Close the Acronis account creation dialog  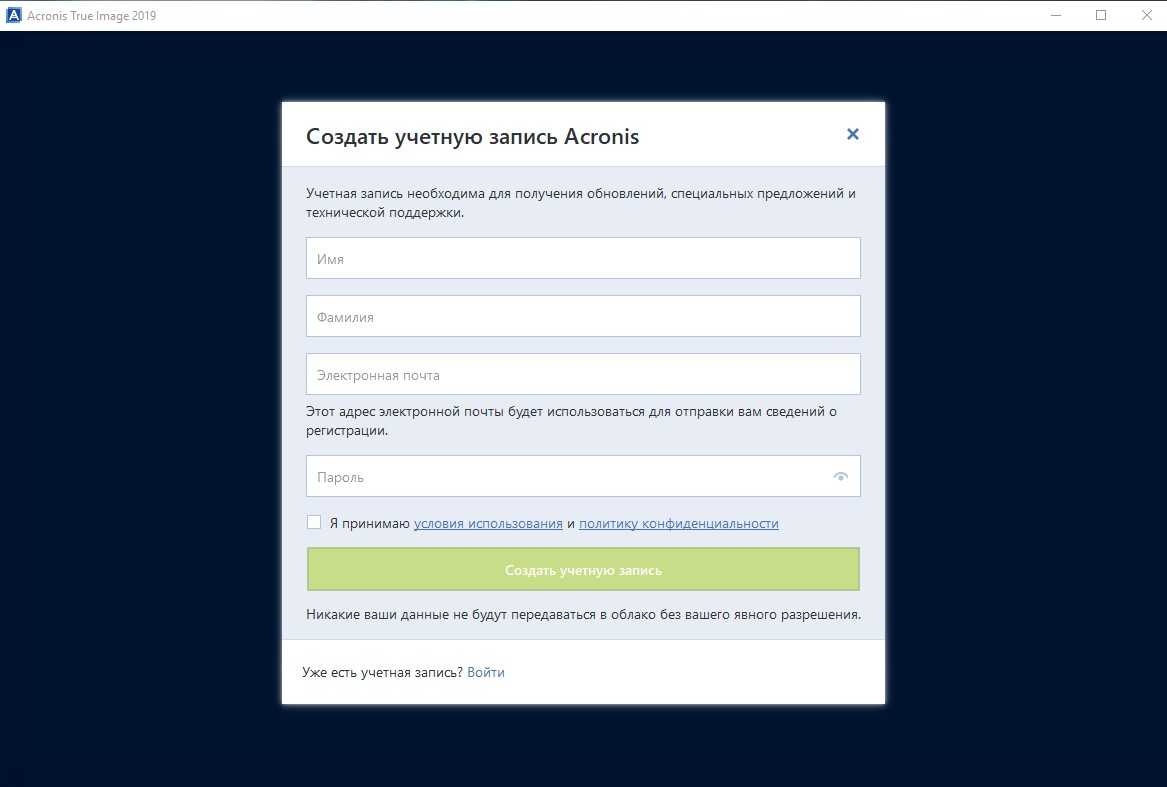click(853, 134)
